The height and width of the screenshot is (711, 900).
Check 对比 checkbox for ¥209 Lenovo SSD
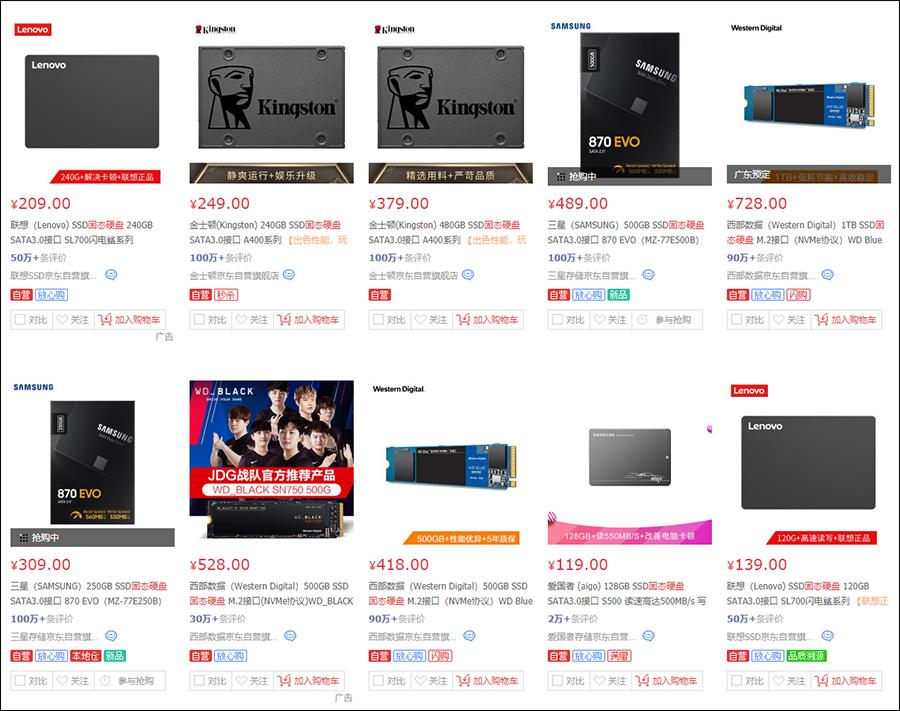[20, 320]
